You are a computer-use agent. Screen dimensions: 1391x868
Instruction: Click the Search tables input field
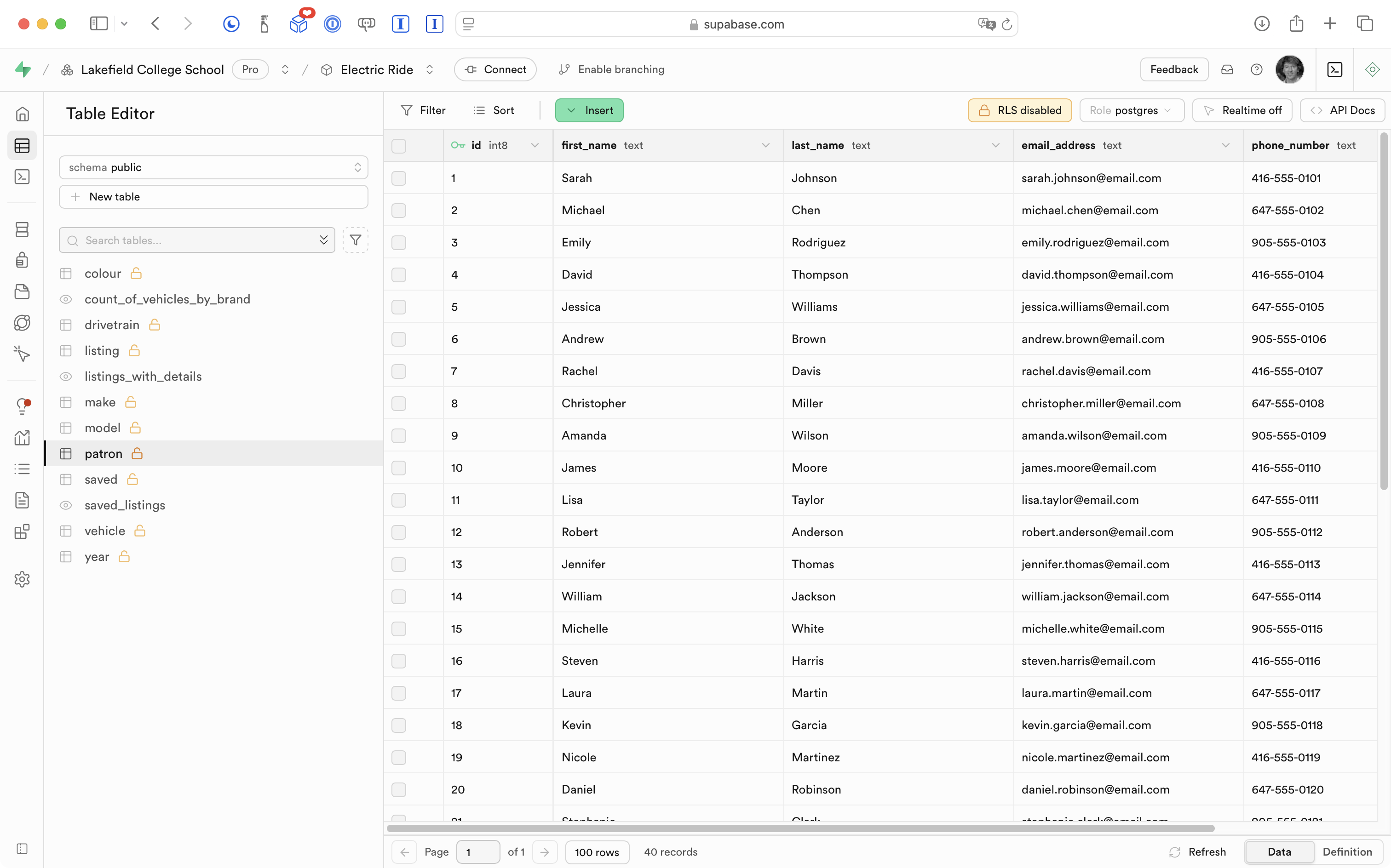195,240
